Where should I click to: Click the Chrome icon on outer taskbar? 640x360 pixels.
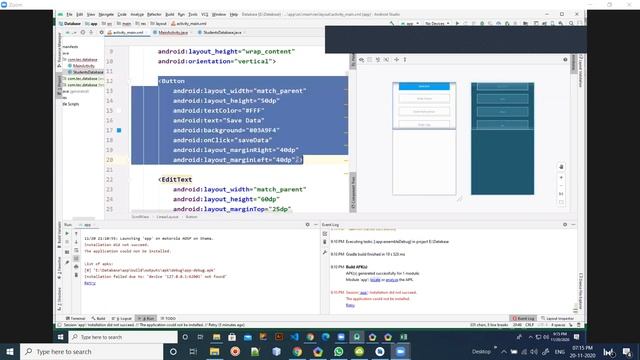297,352
